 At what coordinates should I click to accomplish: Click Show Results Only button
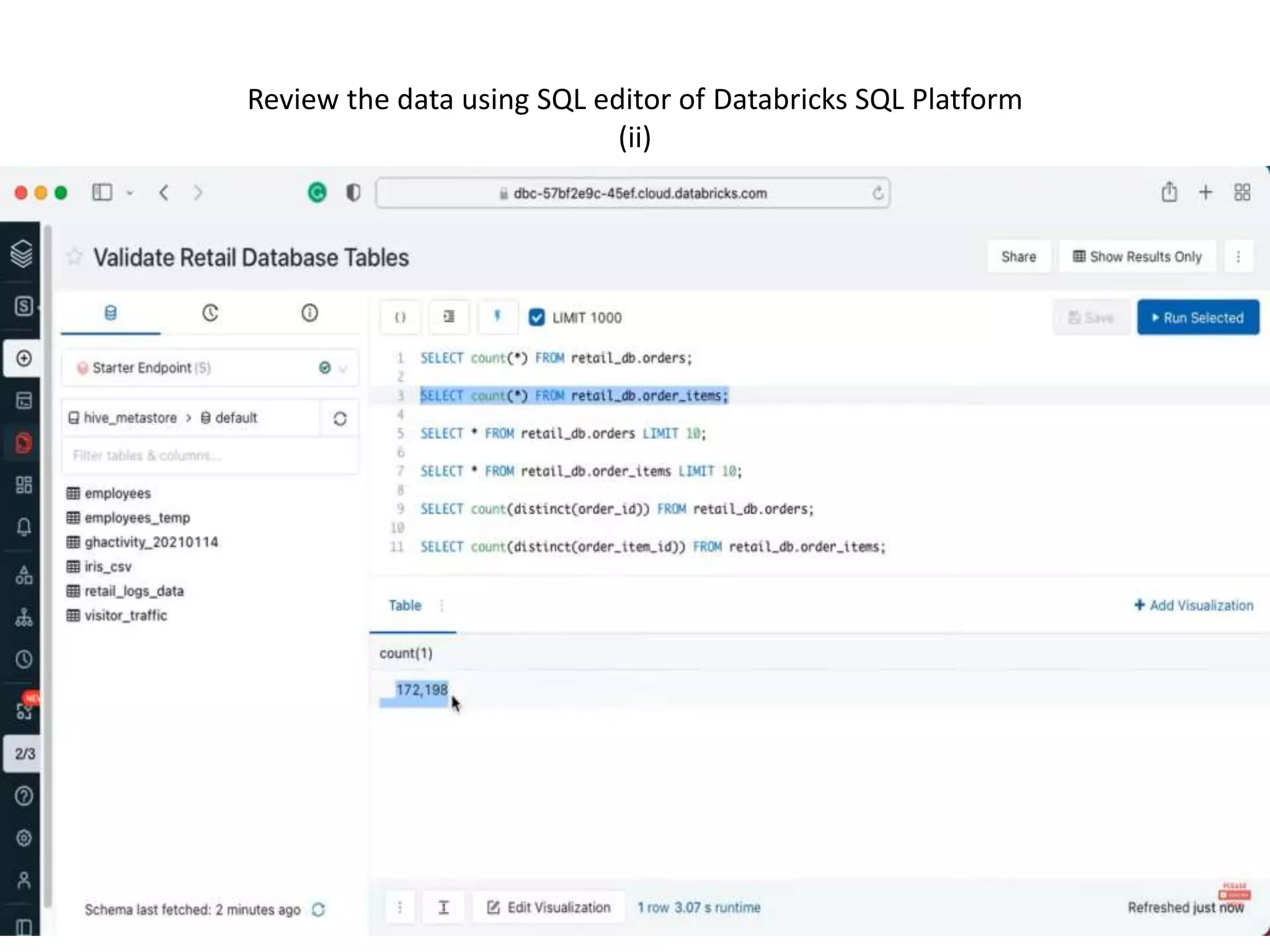click(x=1137, y=257)
